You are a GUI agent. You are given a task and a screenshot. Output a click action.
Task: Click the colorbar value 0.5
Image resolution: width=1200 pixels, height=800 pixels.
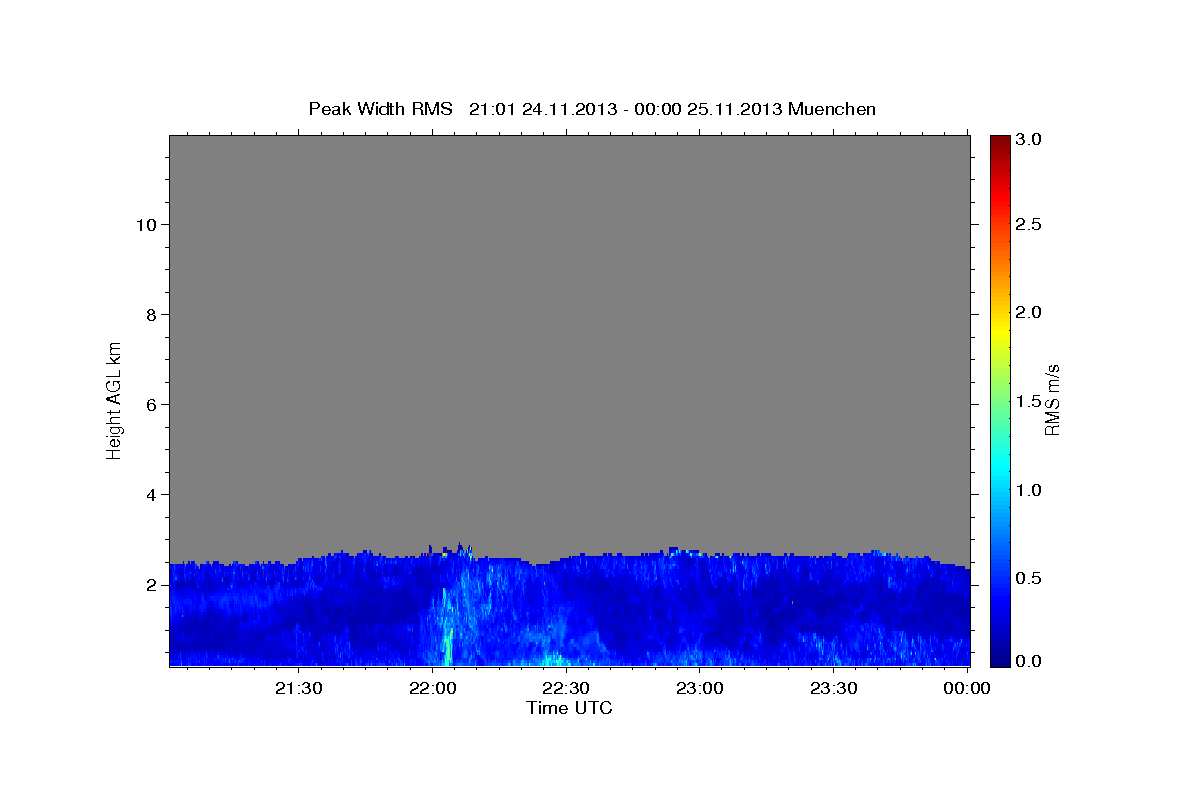coord(1029,578)
